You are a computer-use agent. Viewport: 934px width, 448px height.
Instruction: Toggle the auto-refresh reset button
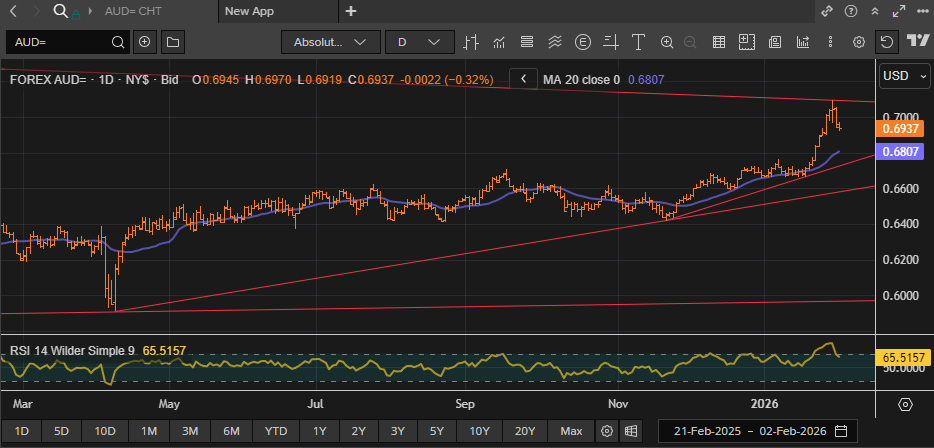(886, 42)
